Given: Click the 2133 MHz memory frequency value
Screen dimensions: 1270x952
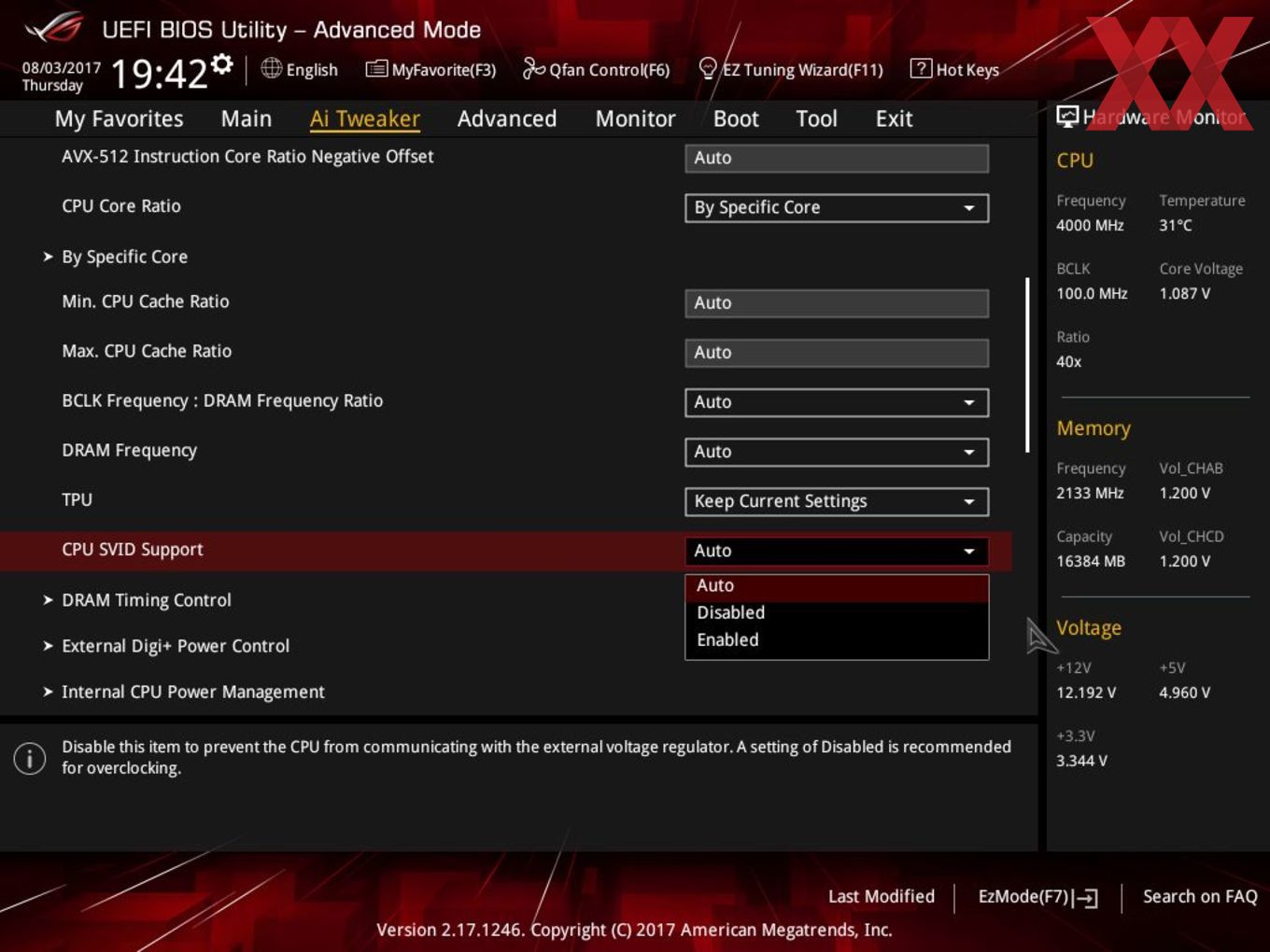Looking at the screenshot, I should tap(1090, 493).
